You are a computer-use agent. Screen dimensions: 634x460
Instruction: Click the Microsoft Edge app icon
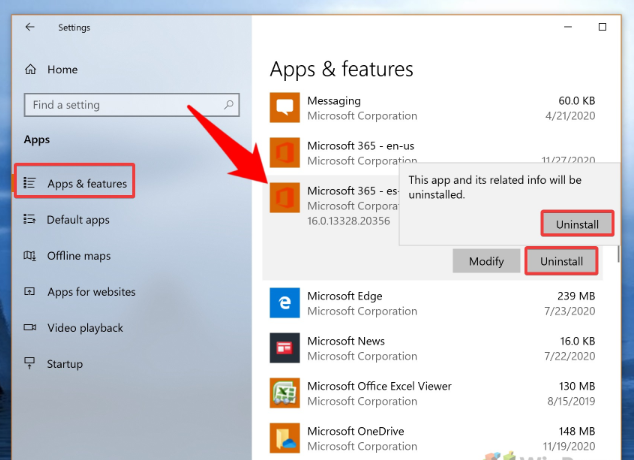(x=285, y=303)
